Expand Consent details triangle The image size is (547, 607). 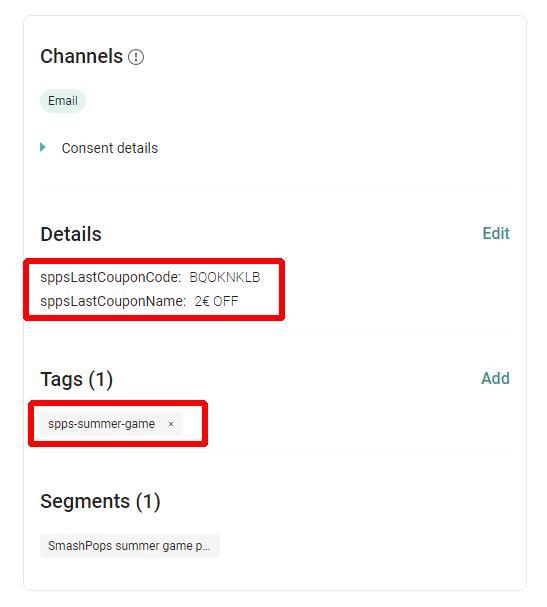click(43, 147)
